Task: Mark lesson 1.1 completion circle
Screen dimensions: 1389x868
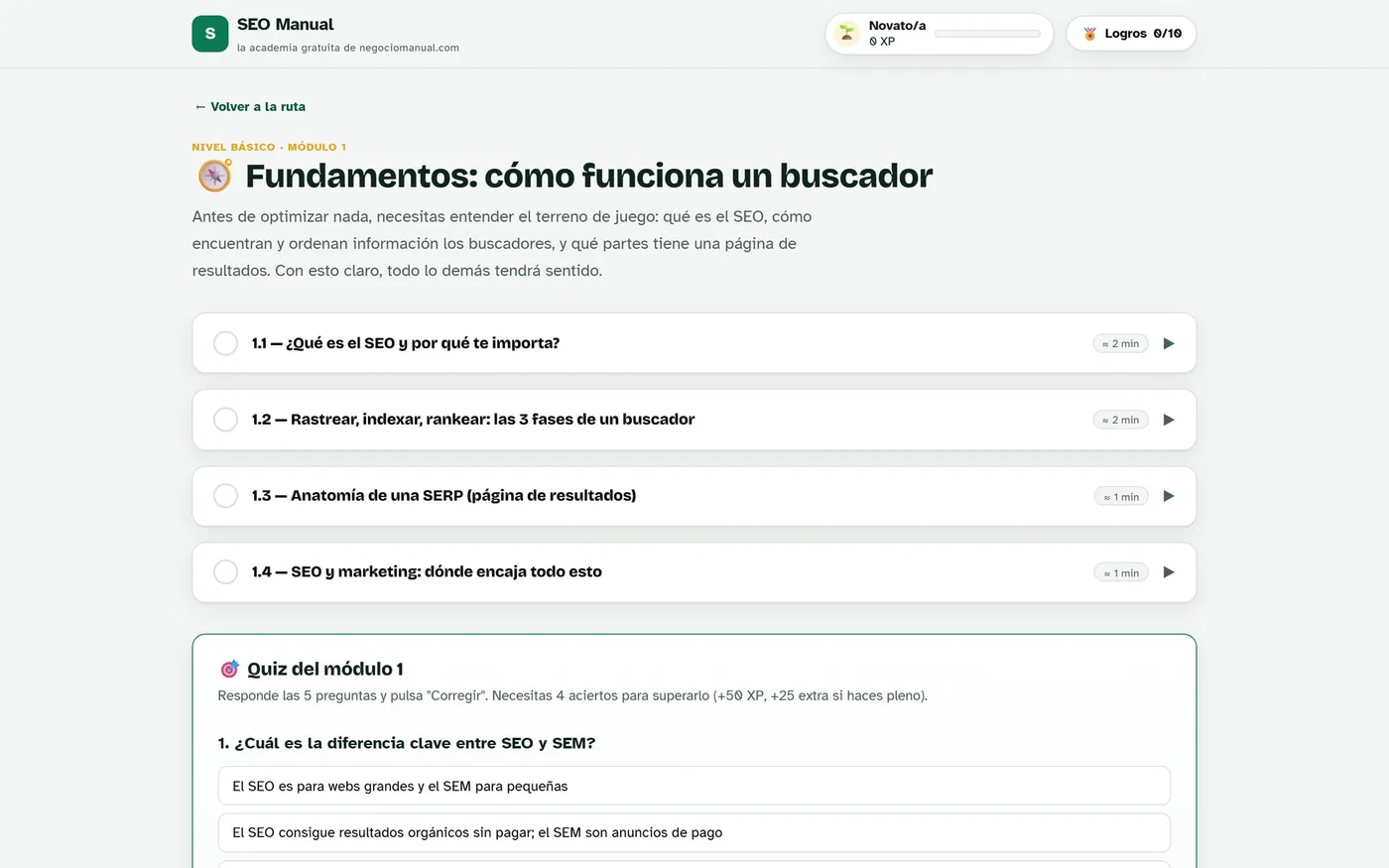Action: point(226,343)
